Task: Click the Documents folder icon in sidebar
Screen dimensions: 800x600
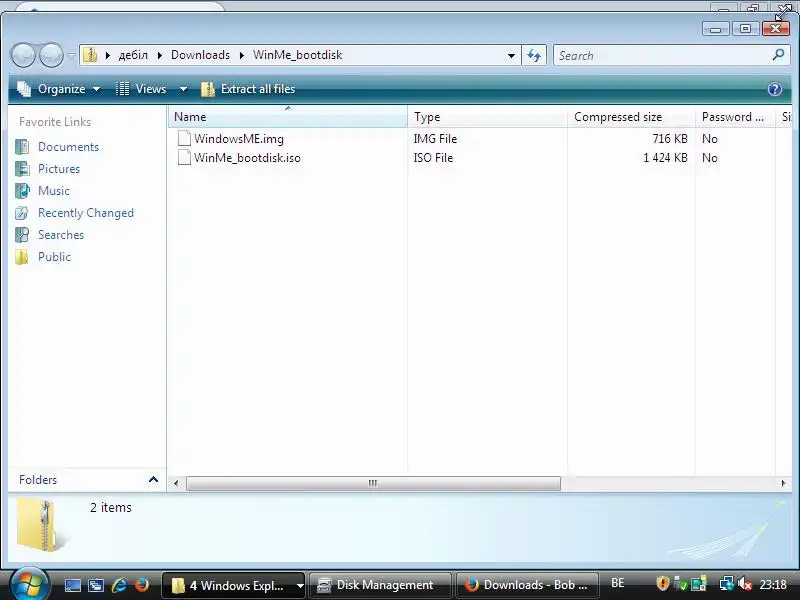Action: tap(22, 147)
